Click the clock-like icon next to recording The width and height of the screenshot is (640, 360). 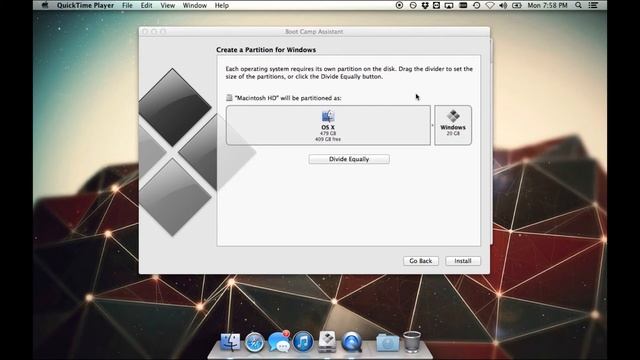[x=413, y=5]
